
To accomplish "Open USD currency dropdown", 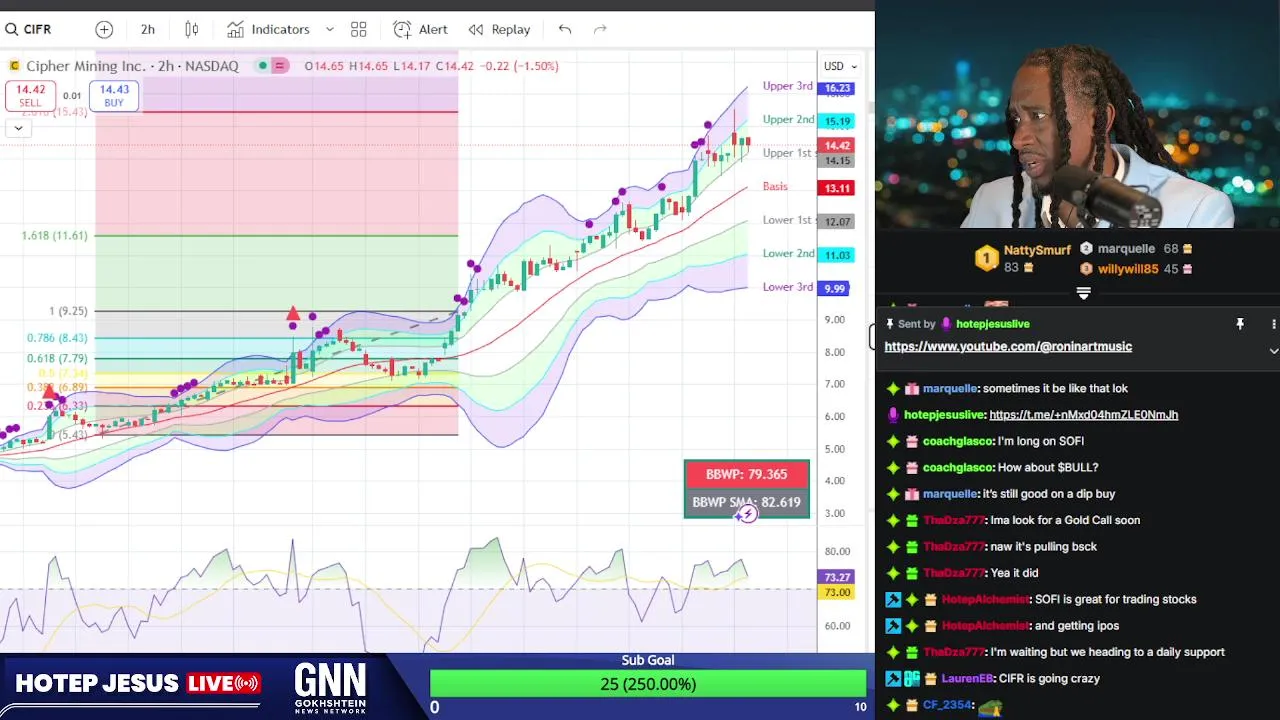I will tap(840, 66).
